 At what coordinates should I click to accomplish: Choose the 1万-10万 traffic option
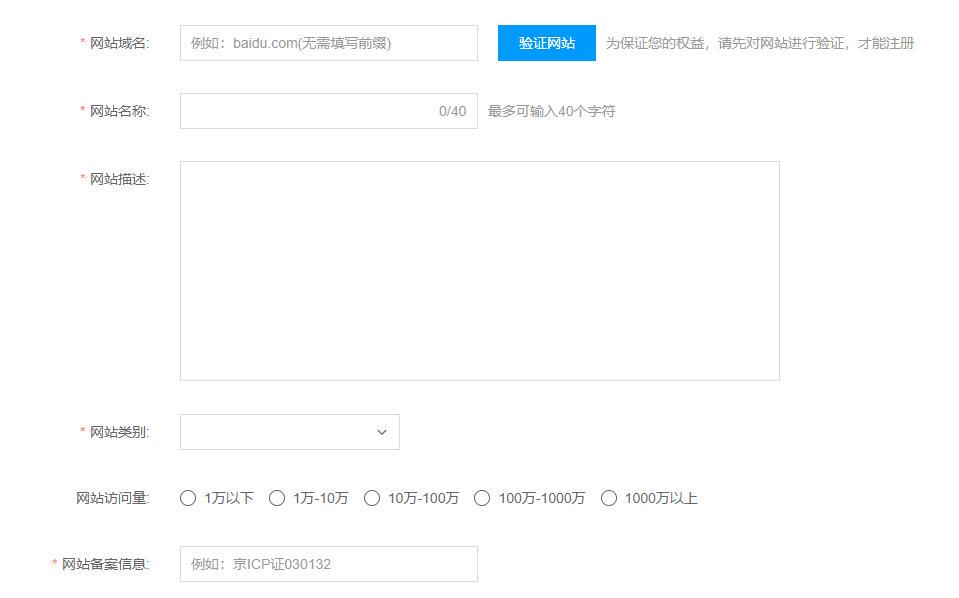click(277, 498)
